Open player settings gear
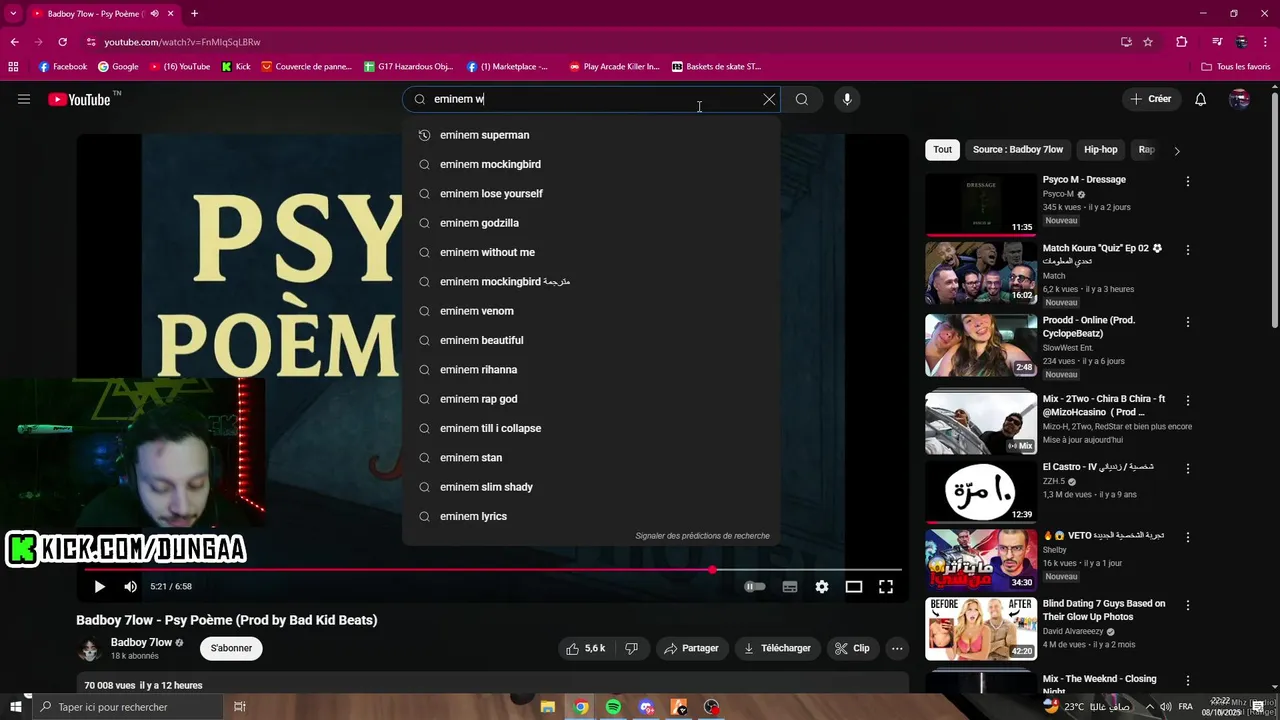The height and width of the screenshot is (720, 1280). click(x=822, y=587)
